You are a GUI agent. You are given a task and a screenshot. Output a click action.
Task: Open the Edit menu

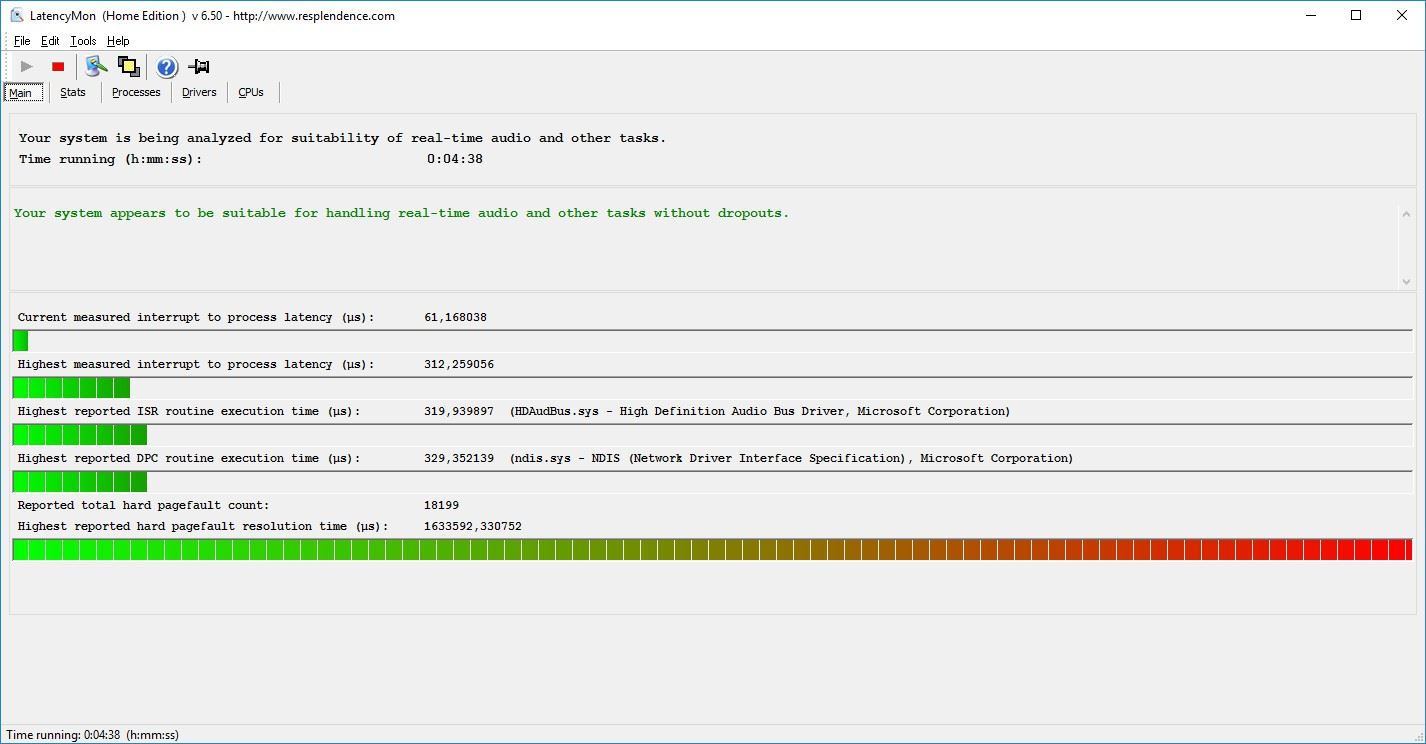[50, 41]
